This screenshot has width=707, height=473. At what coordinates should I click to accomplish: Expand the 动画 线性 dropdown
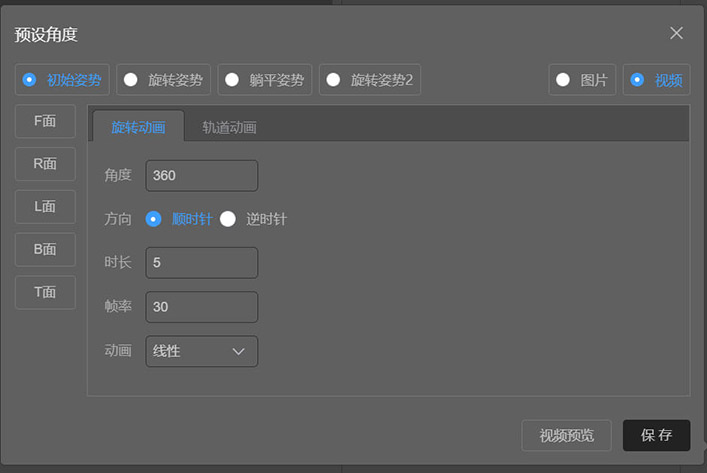202,351
